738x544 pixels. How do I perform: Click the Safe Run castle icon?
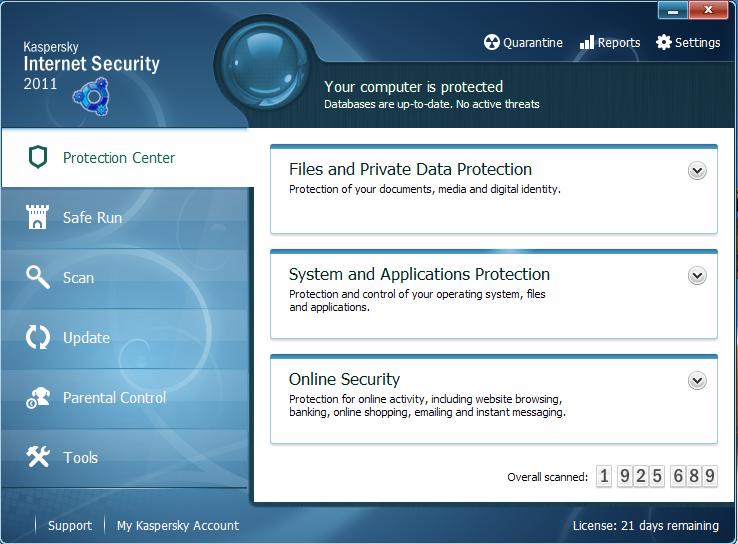tap(37, 217)
